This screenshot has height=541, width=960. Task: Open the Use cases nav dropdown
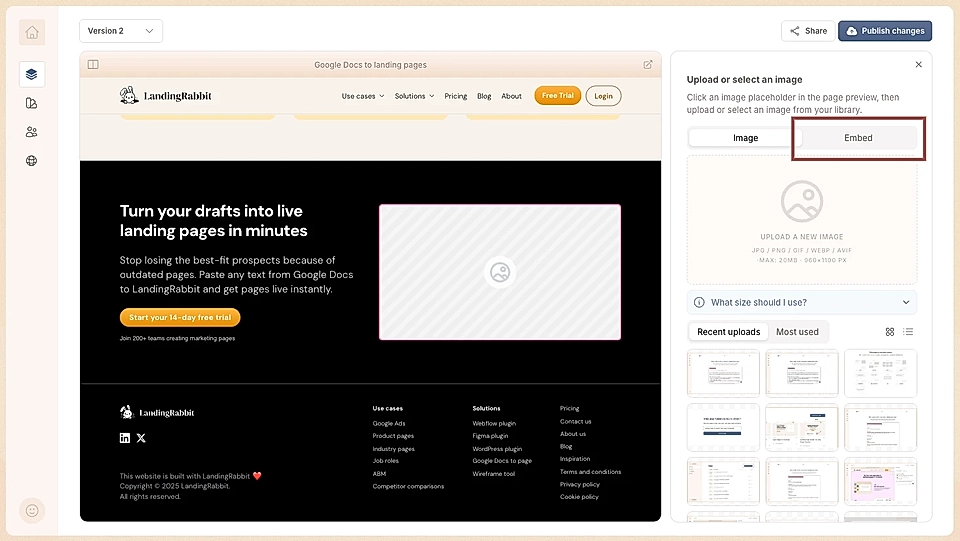(363, 96)
